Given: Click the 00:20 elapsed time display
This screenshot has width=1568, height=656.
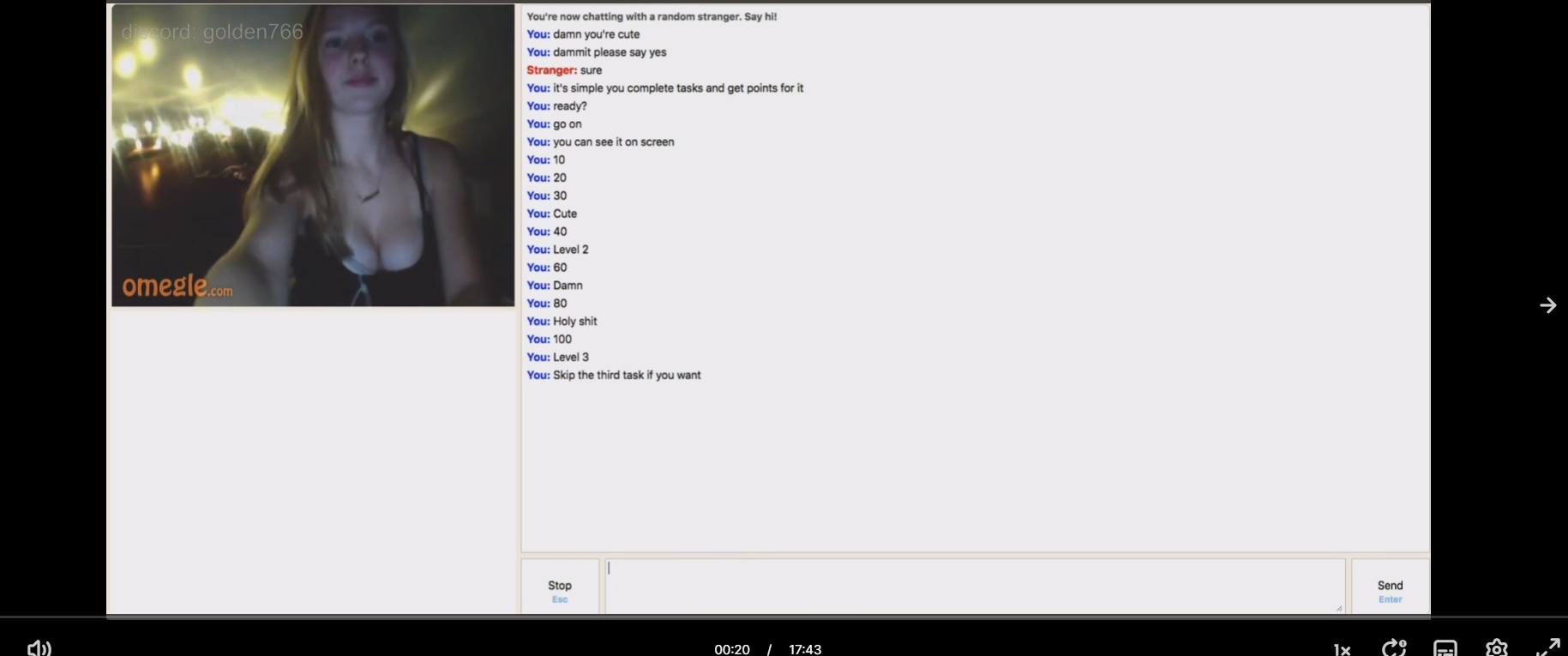Looking at the screenshot, I should pos(732,649).
